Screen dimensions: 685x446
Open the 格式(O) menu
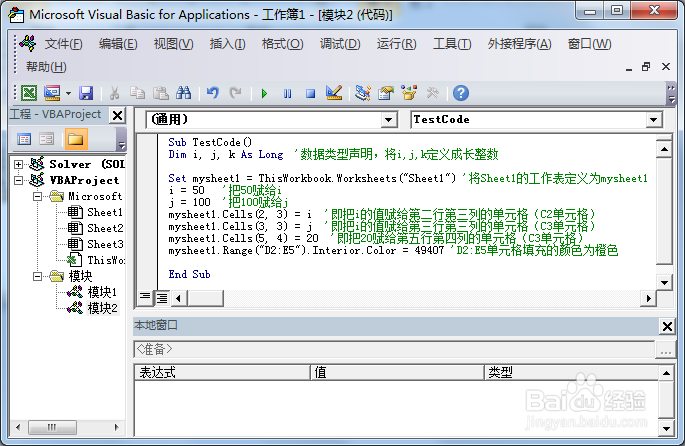tap(282, 44)
